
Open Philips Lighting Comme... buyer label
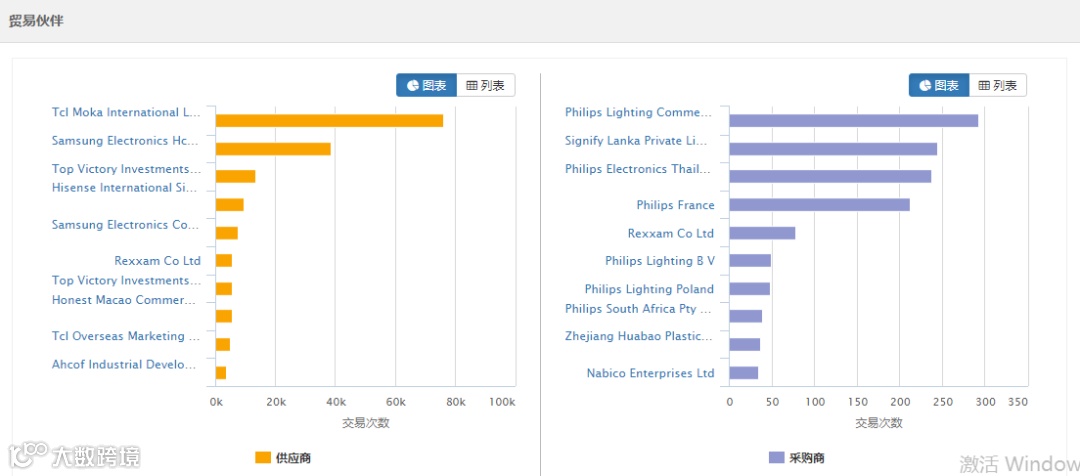coord(639,113)
